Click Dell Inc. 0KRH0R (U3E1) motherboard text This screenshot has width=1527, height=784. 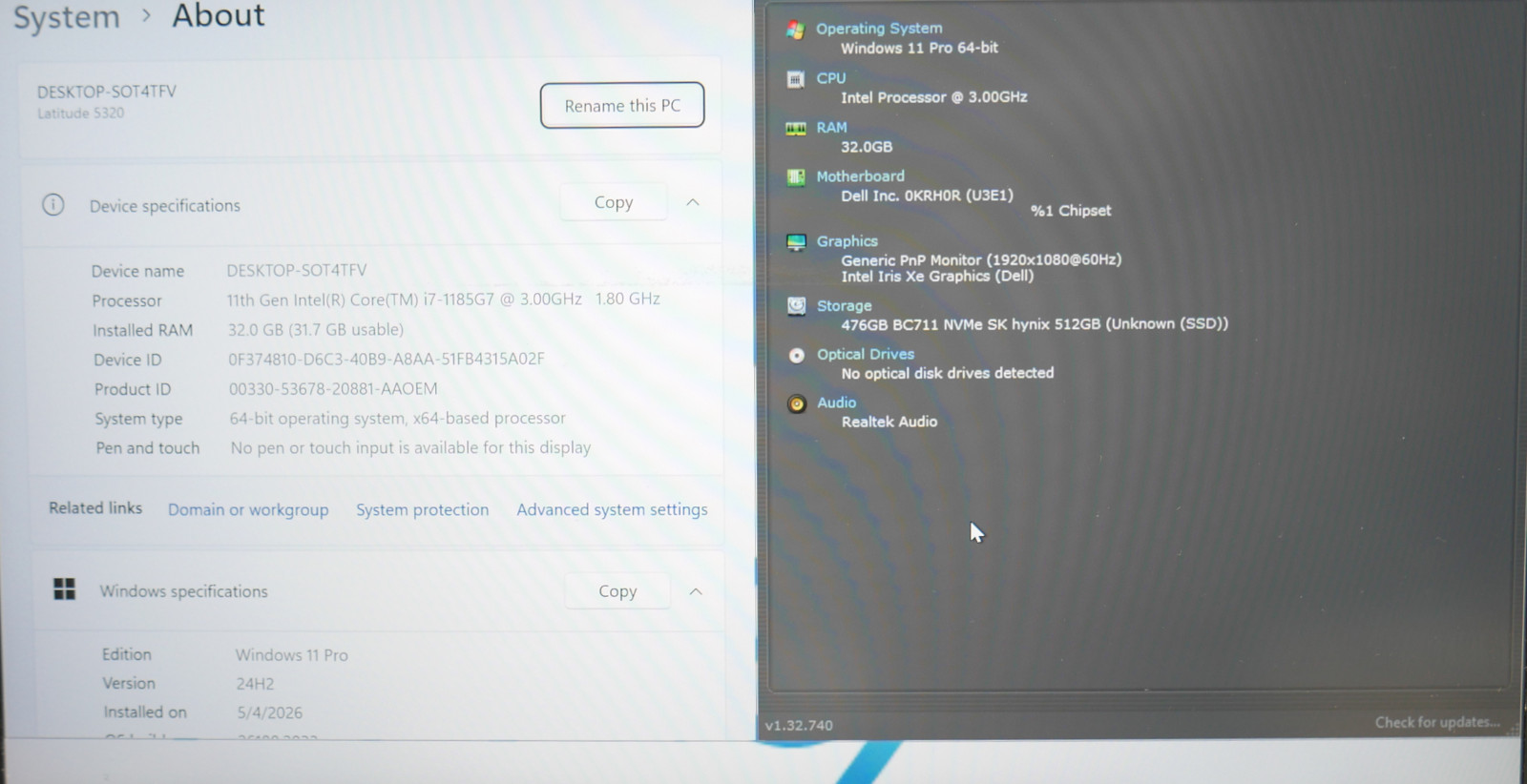[927, 196]
